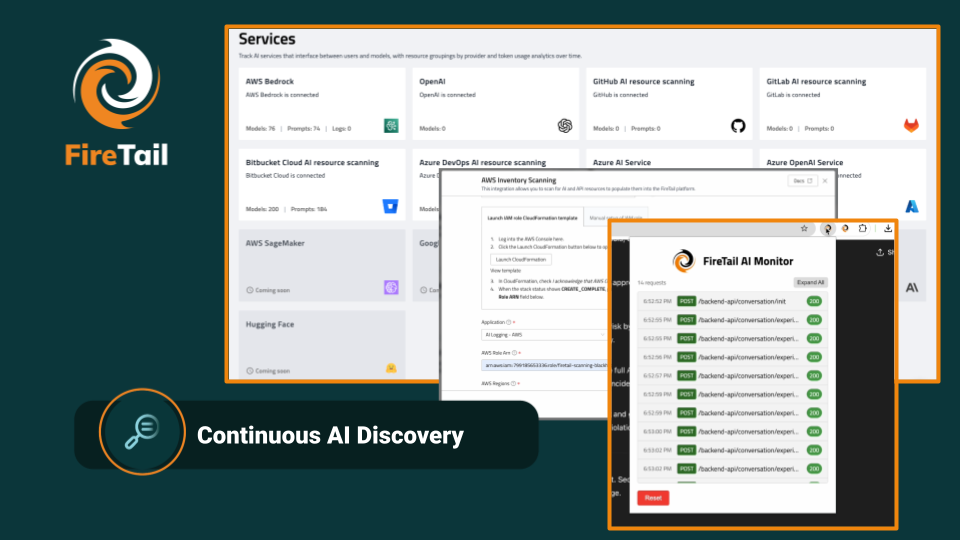
Task: Open the Application dropdown AI Logging - AWS
Action: coord(544,335)
